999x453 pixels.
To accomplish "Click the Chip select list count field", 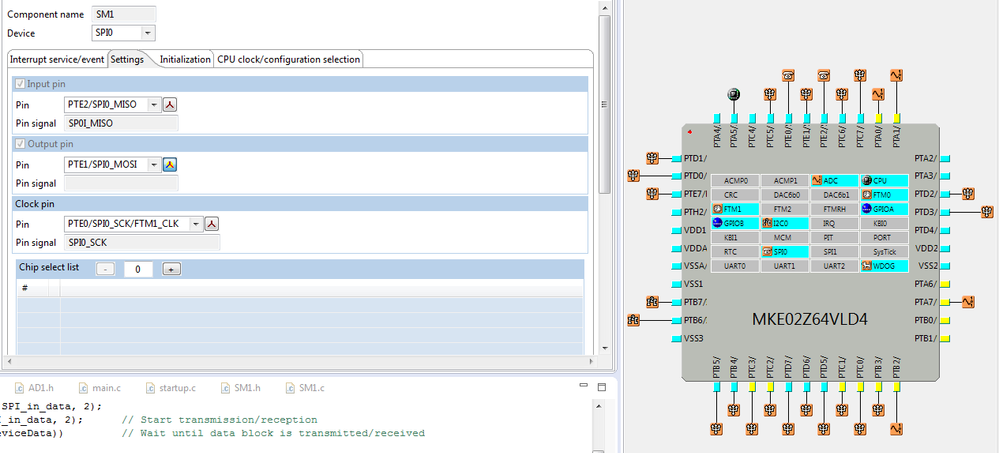I will (138, 270).
